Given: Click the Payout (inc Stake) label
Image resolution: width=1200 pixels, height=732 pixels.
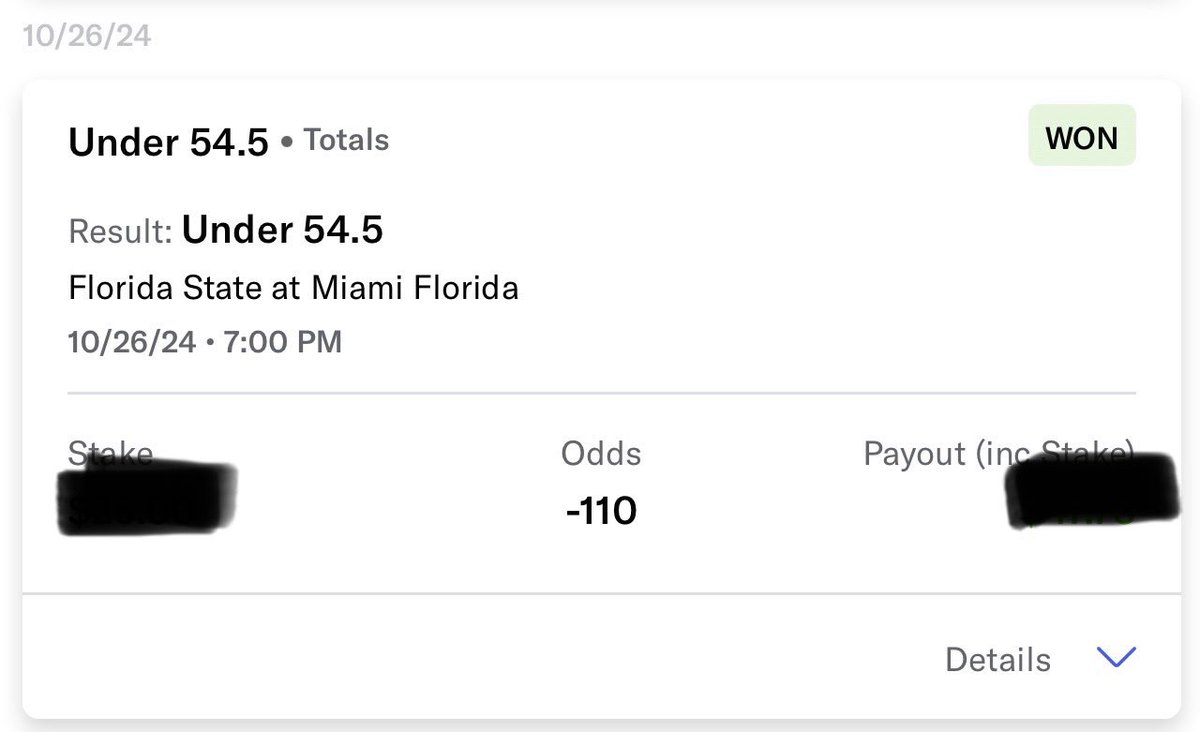Looking at the screenshot, I should pos(999,454).
